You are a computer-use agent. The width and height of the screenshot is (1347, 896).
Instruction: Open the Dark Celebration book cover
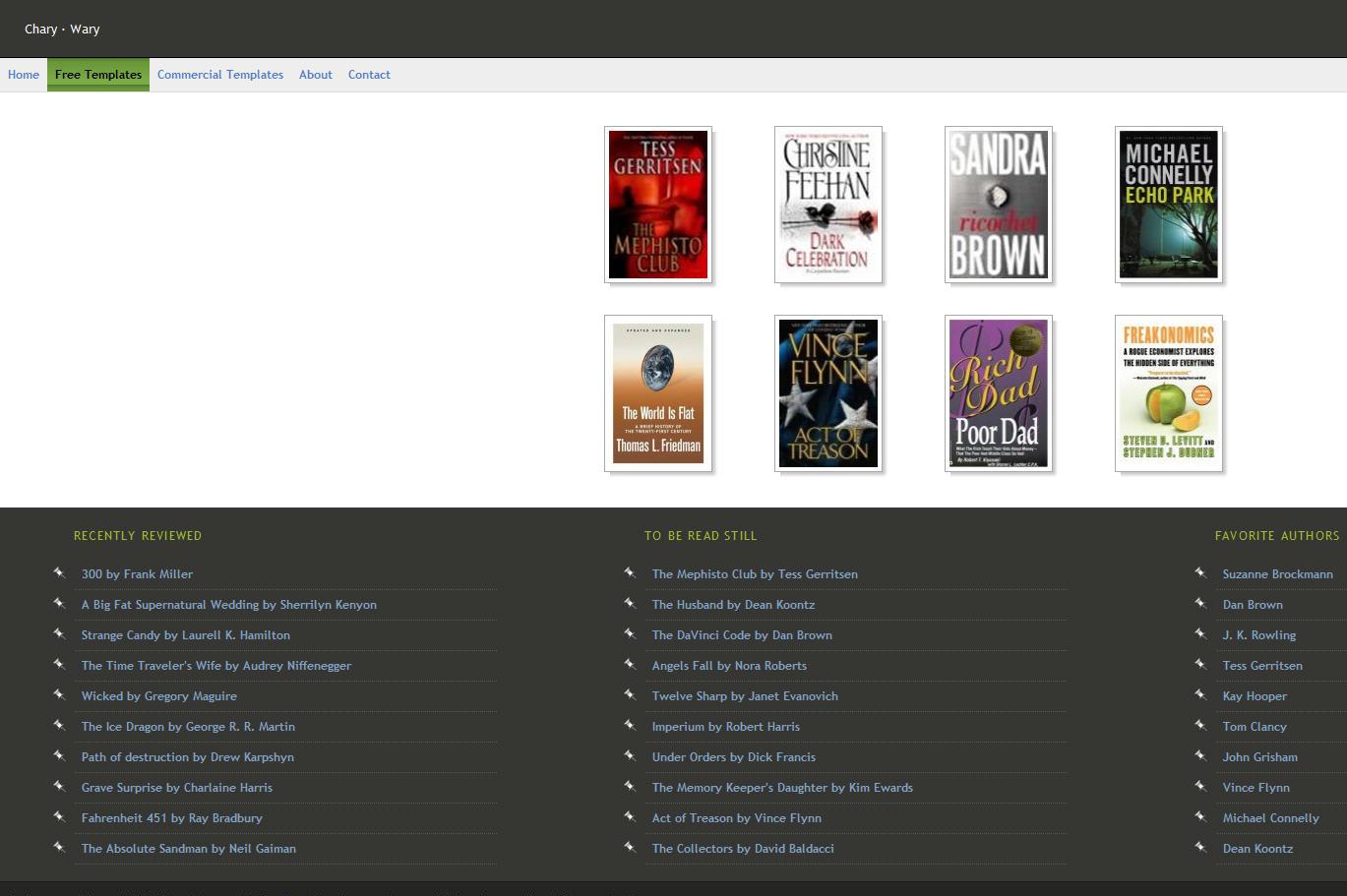click(828, 205)
